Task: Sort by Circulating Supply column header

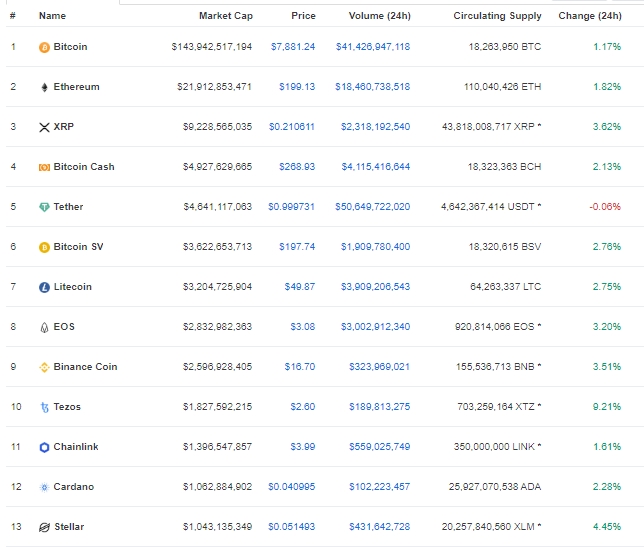Action: click(497, 16)
